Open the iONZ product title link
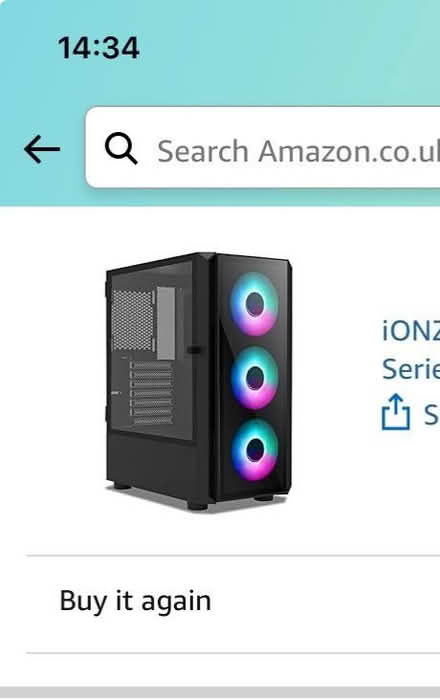Image resolution: width=440 pixels, height=700 pixels. 411,350
